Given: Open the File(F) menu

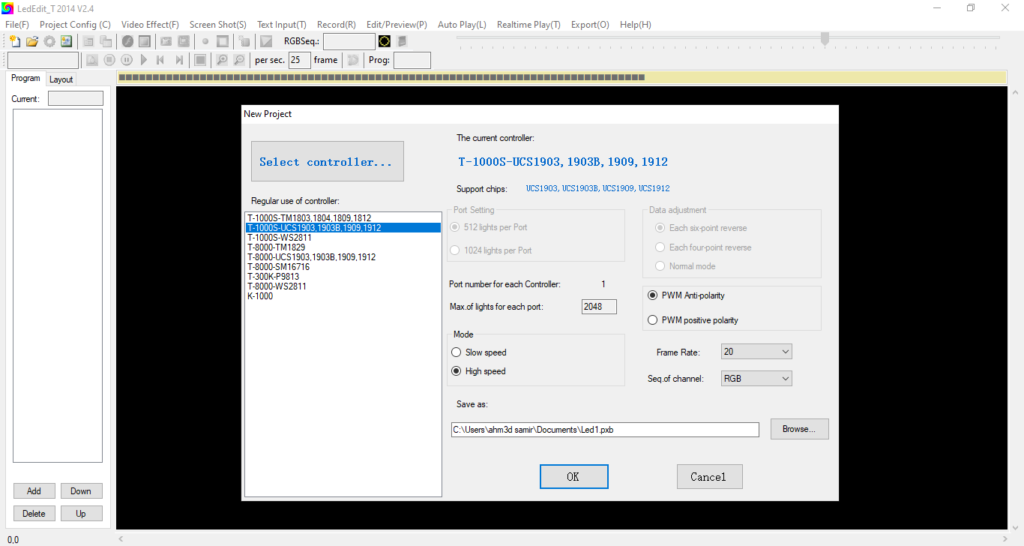Looking at the screenshot, I should tap(17, 24).
